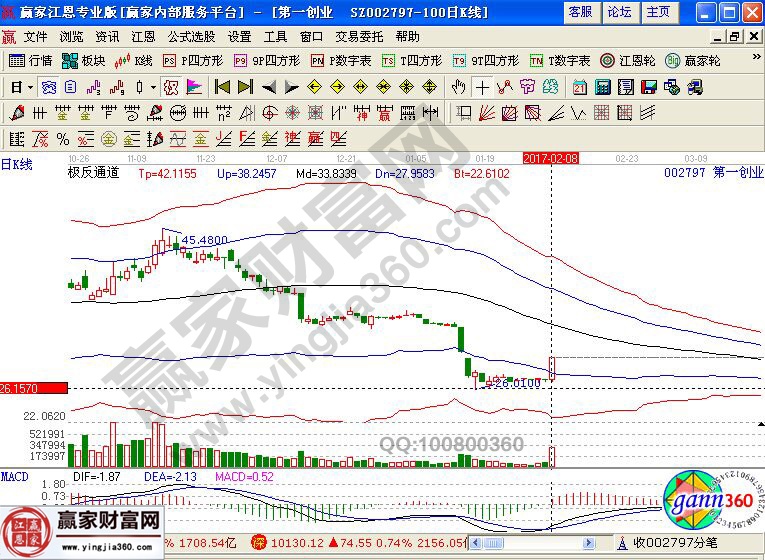Click the 论坛 forum button
The width and height of the screenshot is (765, 560).
click(x=619, y=12)
